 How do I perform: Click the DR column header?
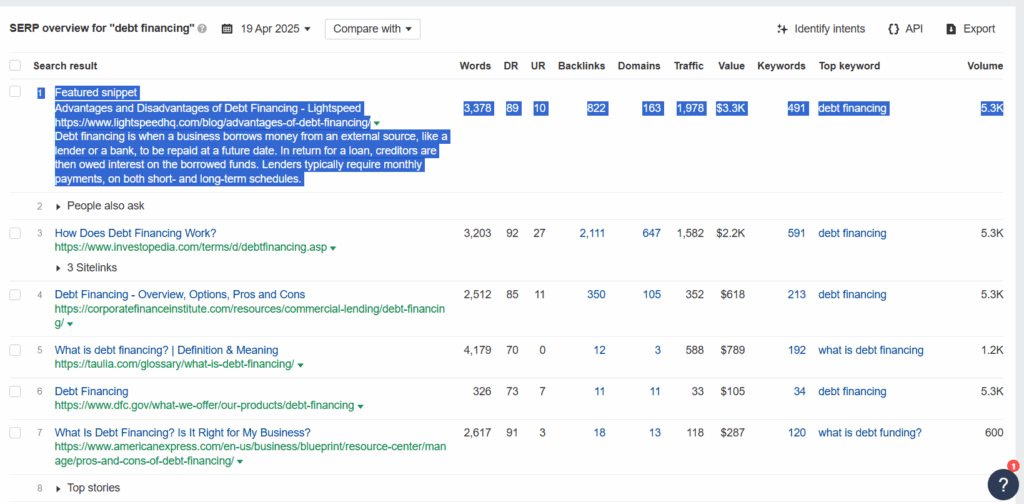click(511, 66)
